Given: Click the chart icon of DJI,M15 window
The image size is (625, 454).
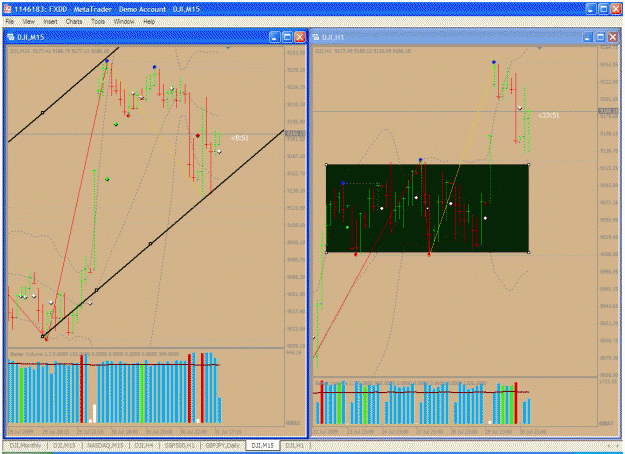Looking at the screenshot, I should (x=10, y=37).
